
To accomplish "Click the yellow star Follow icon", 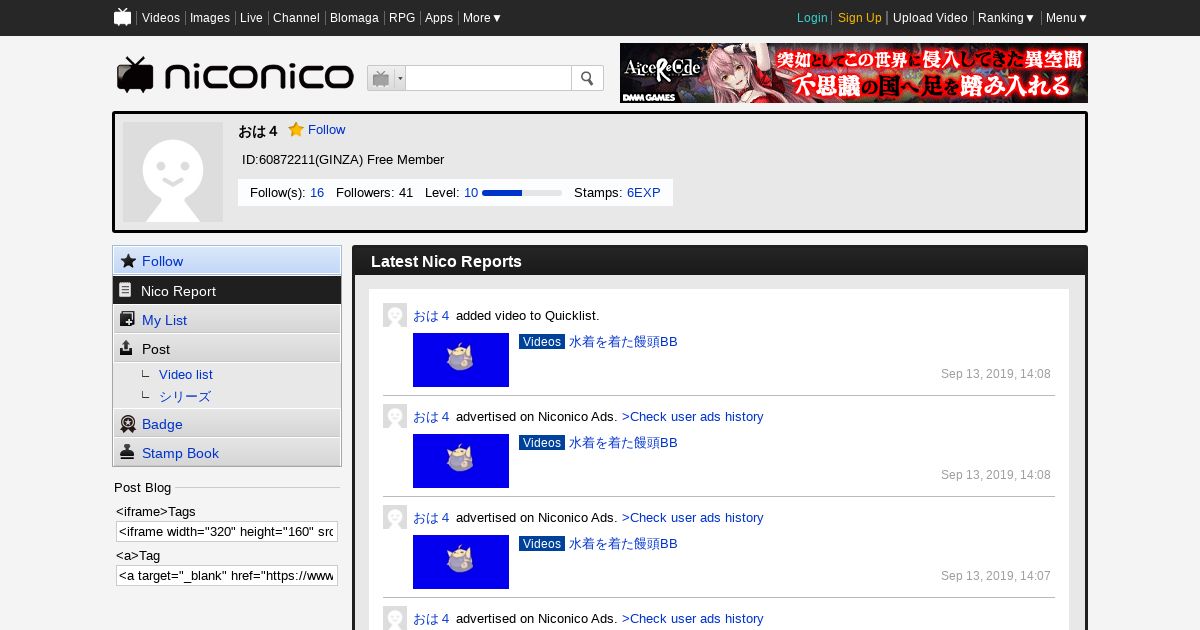I will [296, 129].
